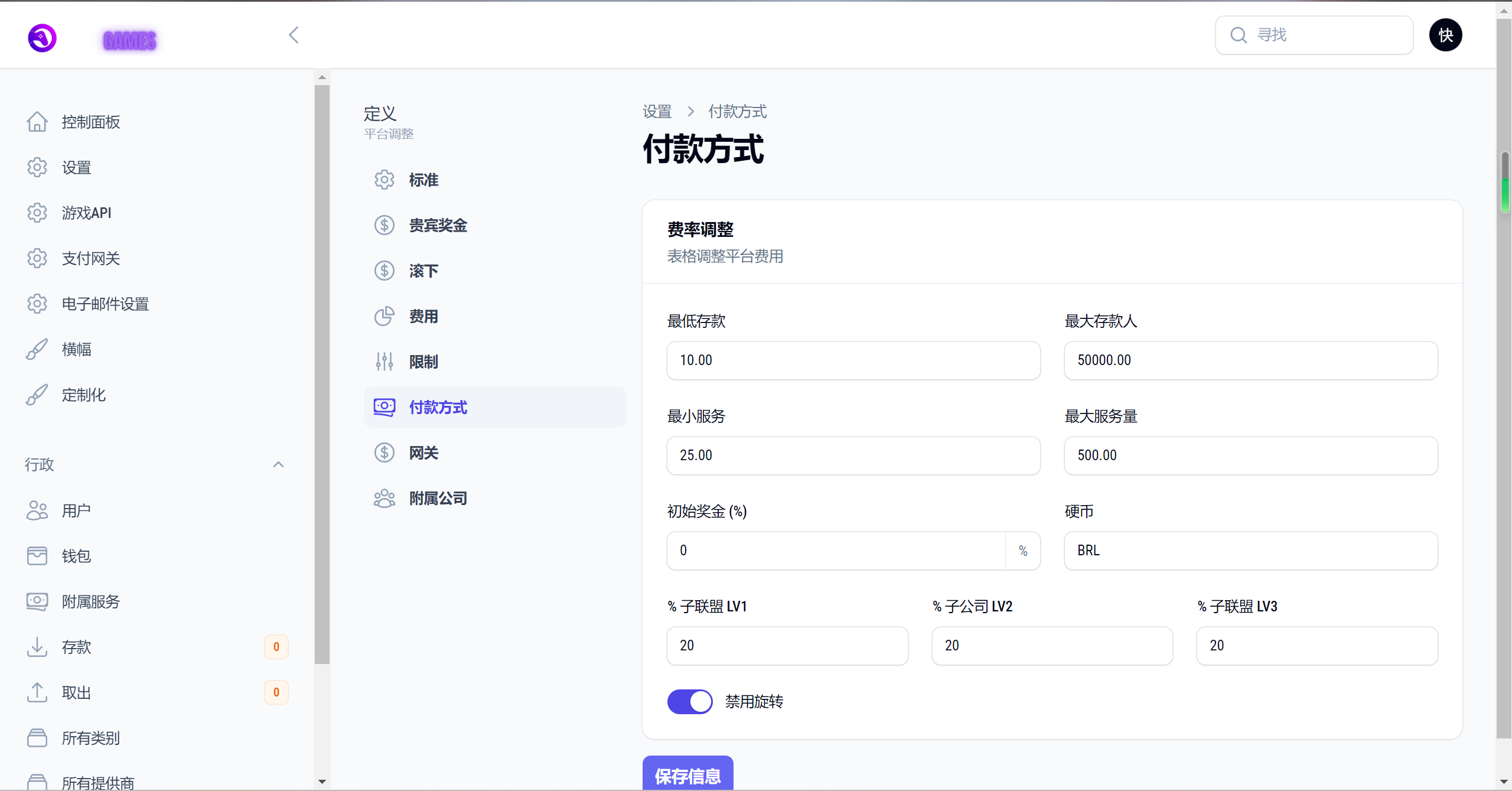Click the 最低存款 input field
Screen dimensions: 1512x791
coord(853,360)
